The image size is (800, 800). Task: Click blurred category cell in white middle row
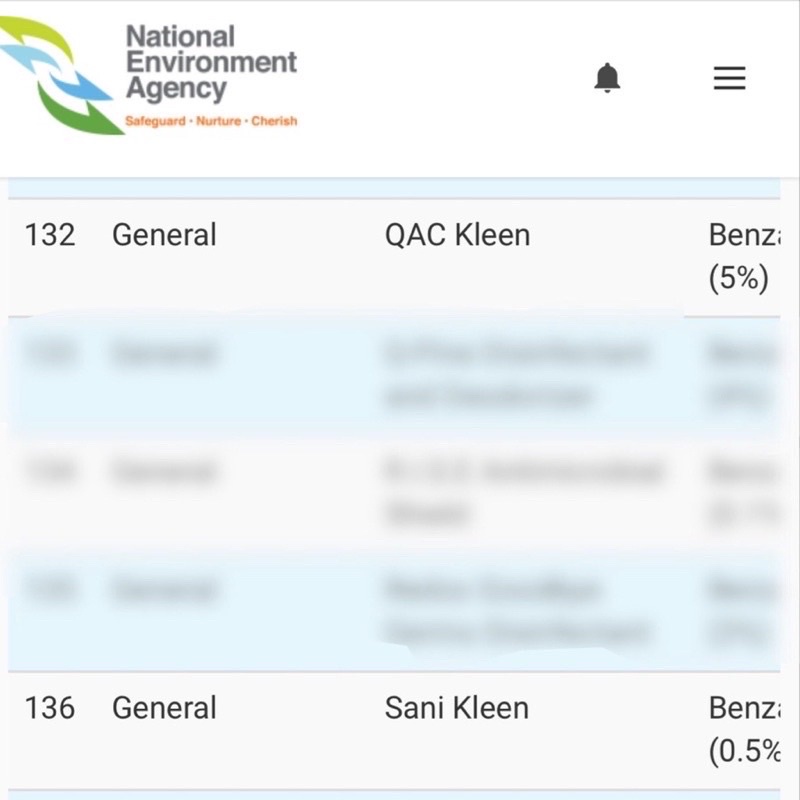click(164, 471)
